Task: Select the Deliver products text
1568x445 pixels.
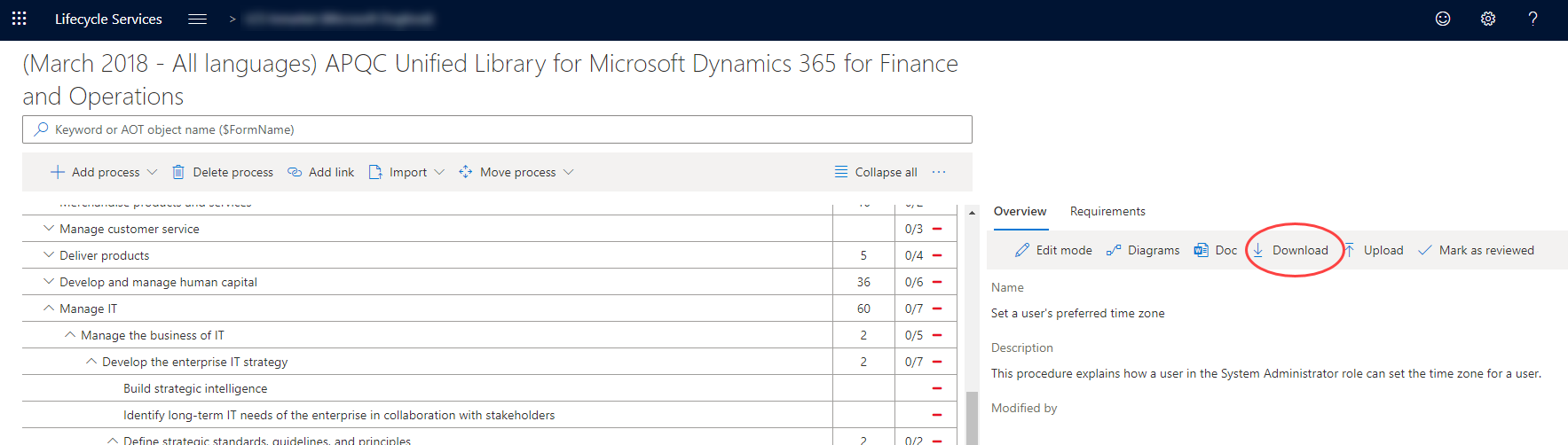Action: point(105,255)
